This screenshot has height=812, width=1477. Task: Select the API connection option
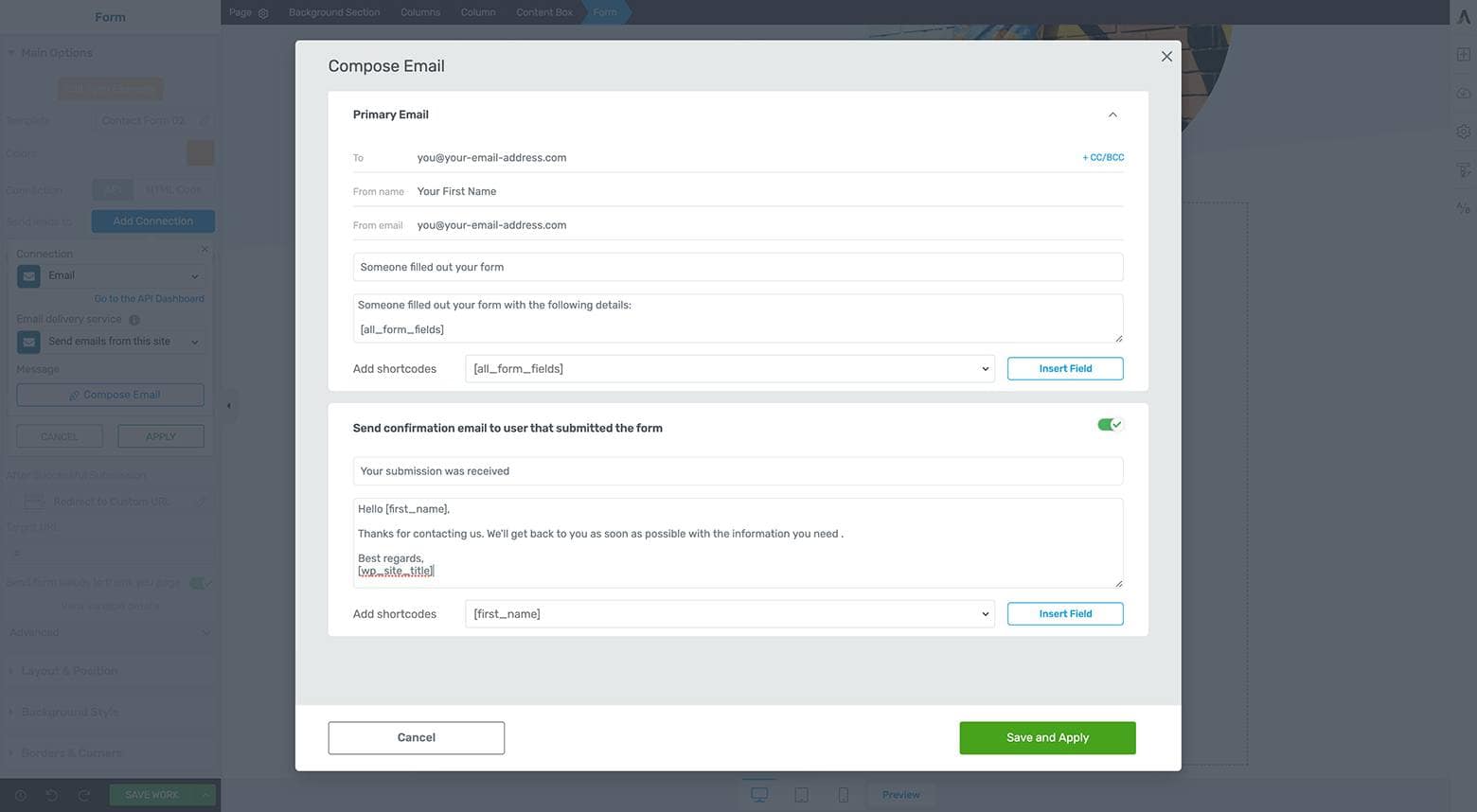click(x=113, y=188)
